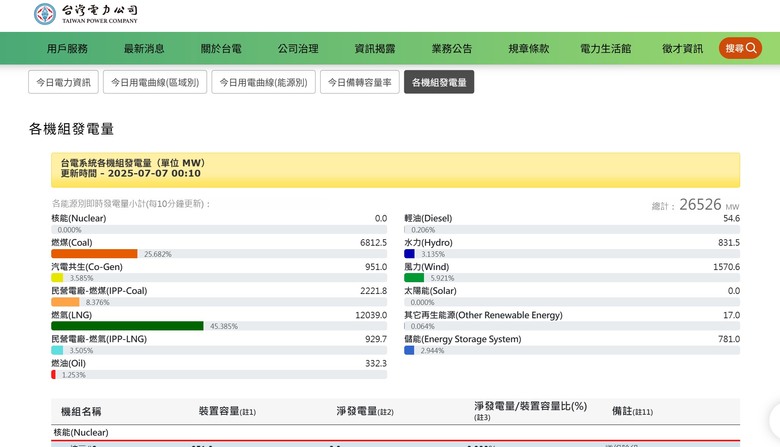Click the dark green LNG progress bar

[127, 326]
